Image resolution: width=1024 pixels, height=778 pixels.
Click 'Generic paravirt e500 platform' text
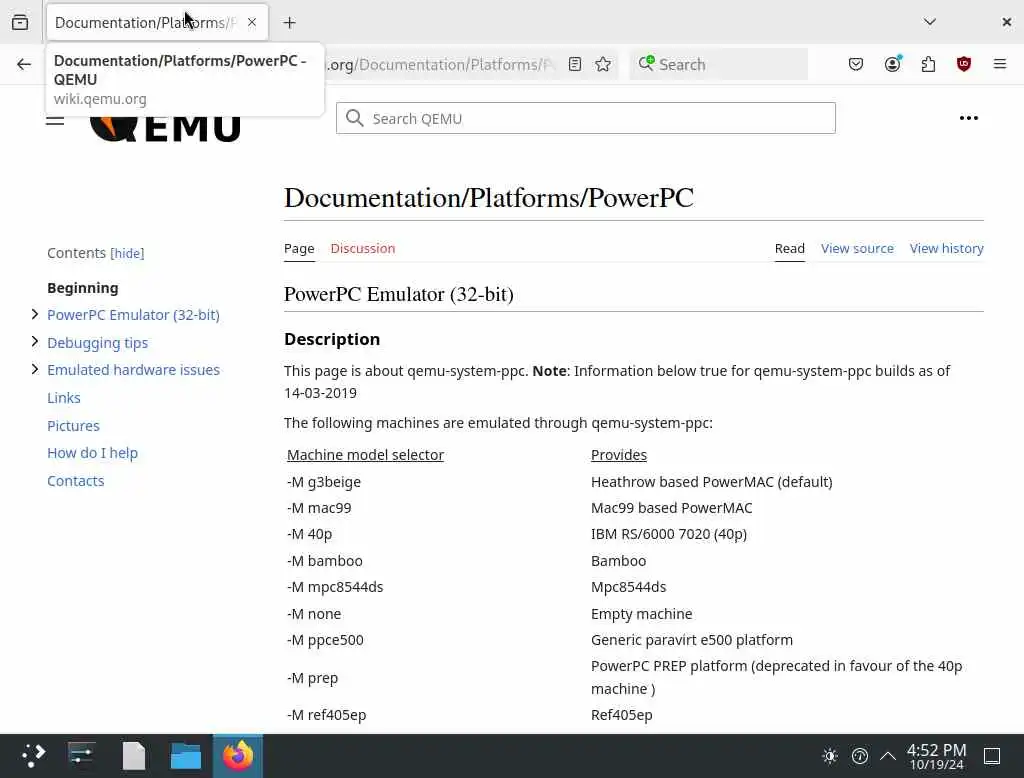point(692,640)
